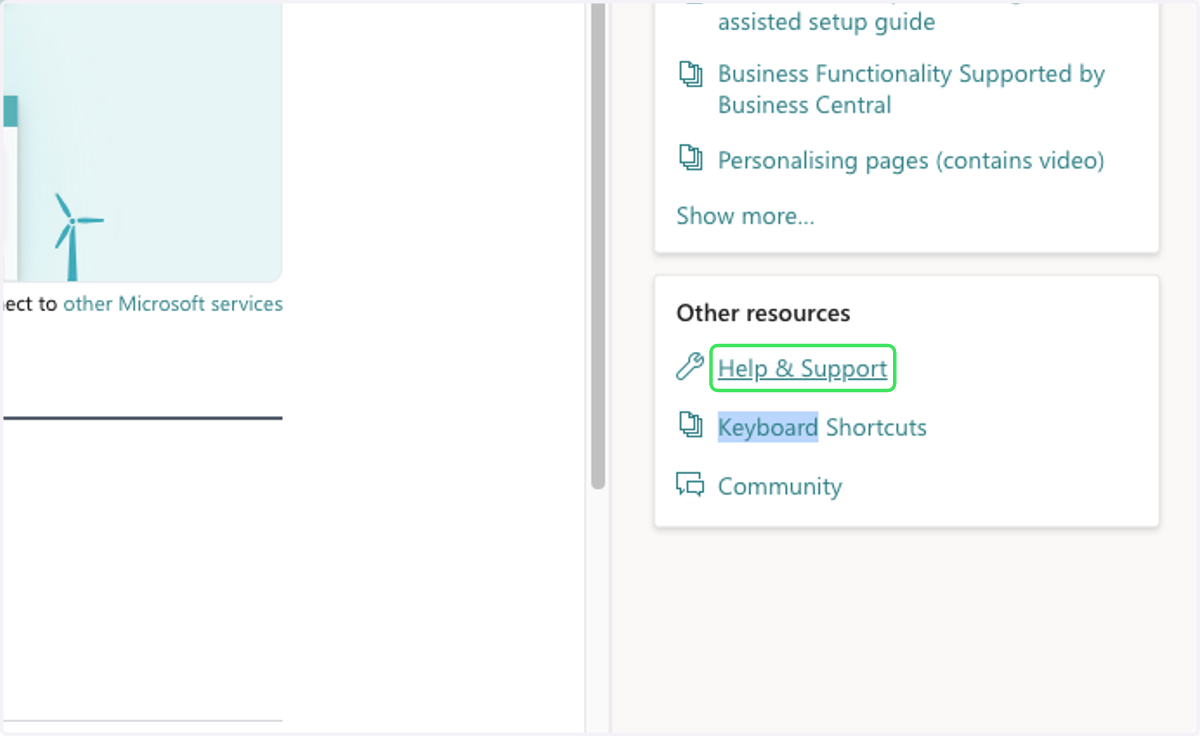1200x736 pixels.
Task: Follow the other Microsoft services link
Action: click(x=173, y=304)
